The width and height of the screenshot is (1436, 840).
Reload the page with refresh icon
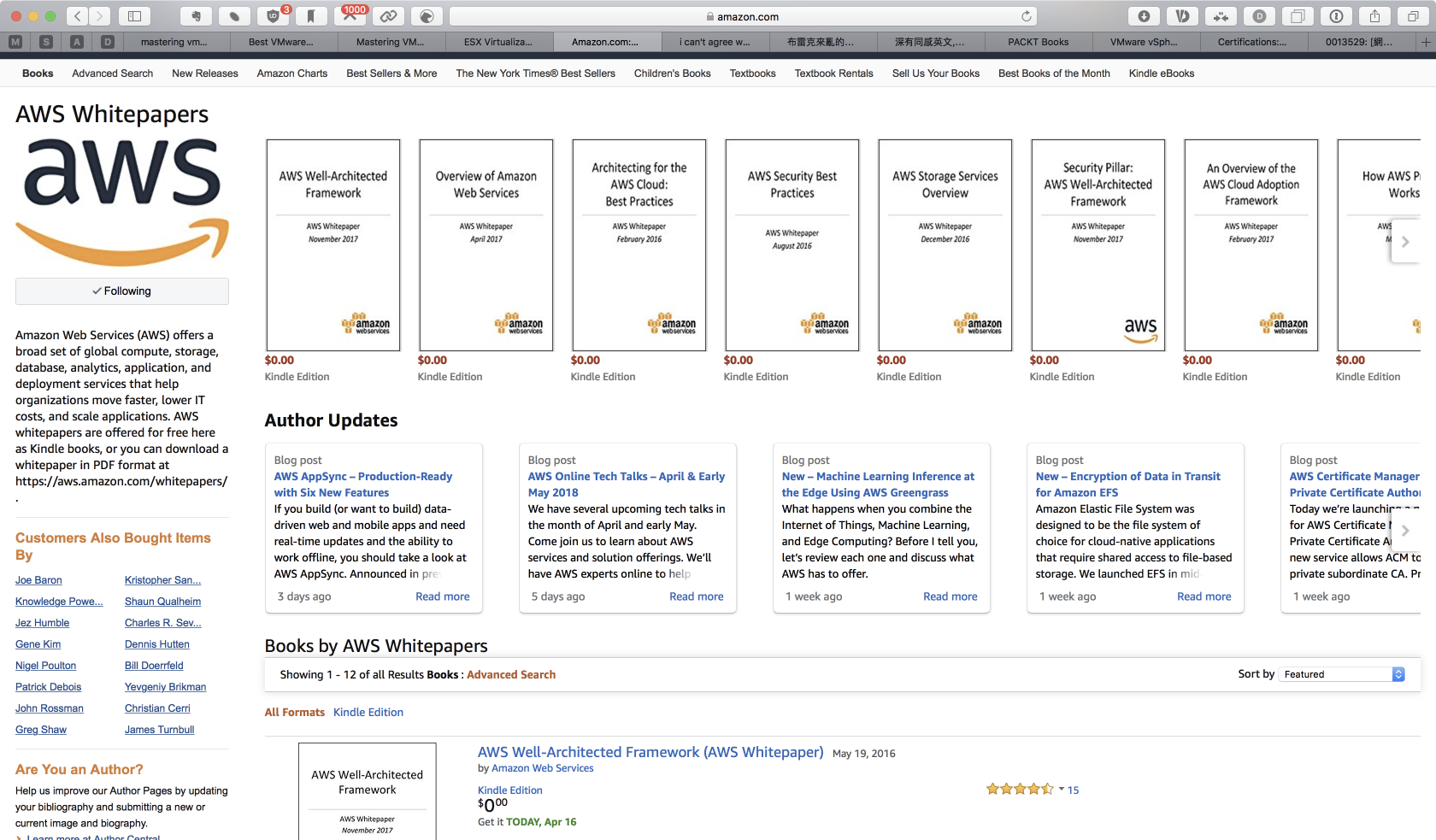click(1026, 16)
